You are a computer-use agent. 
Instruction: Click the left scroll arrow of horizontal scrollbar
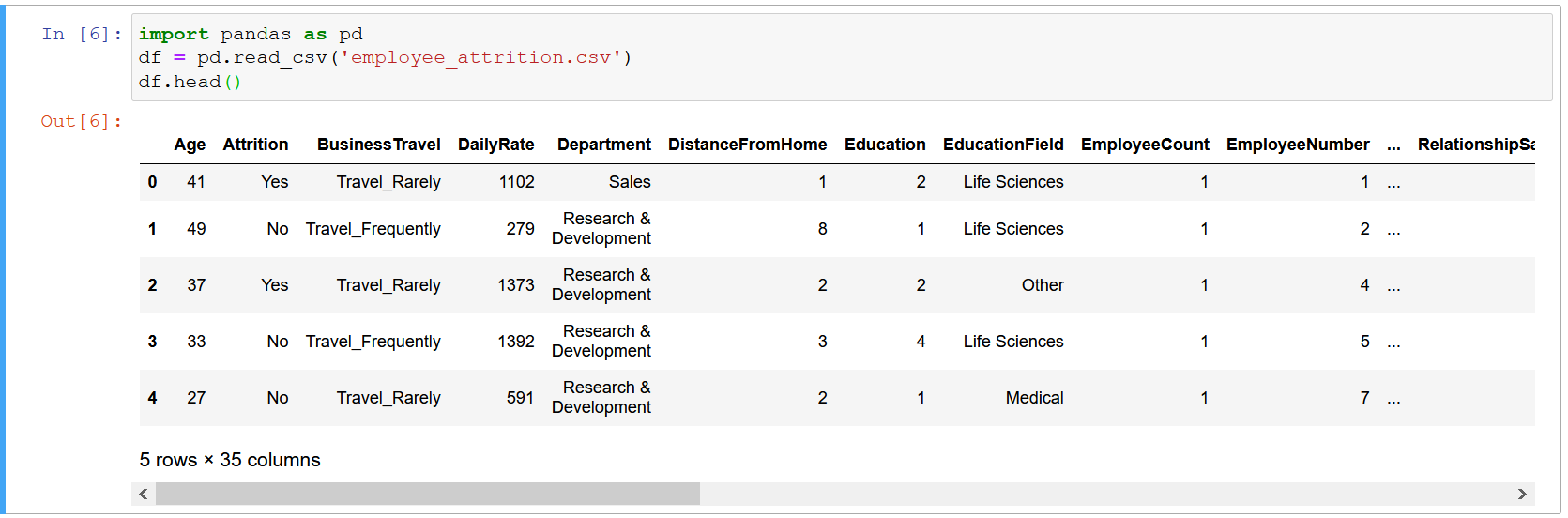(144, 494)
